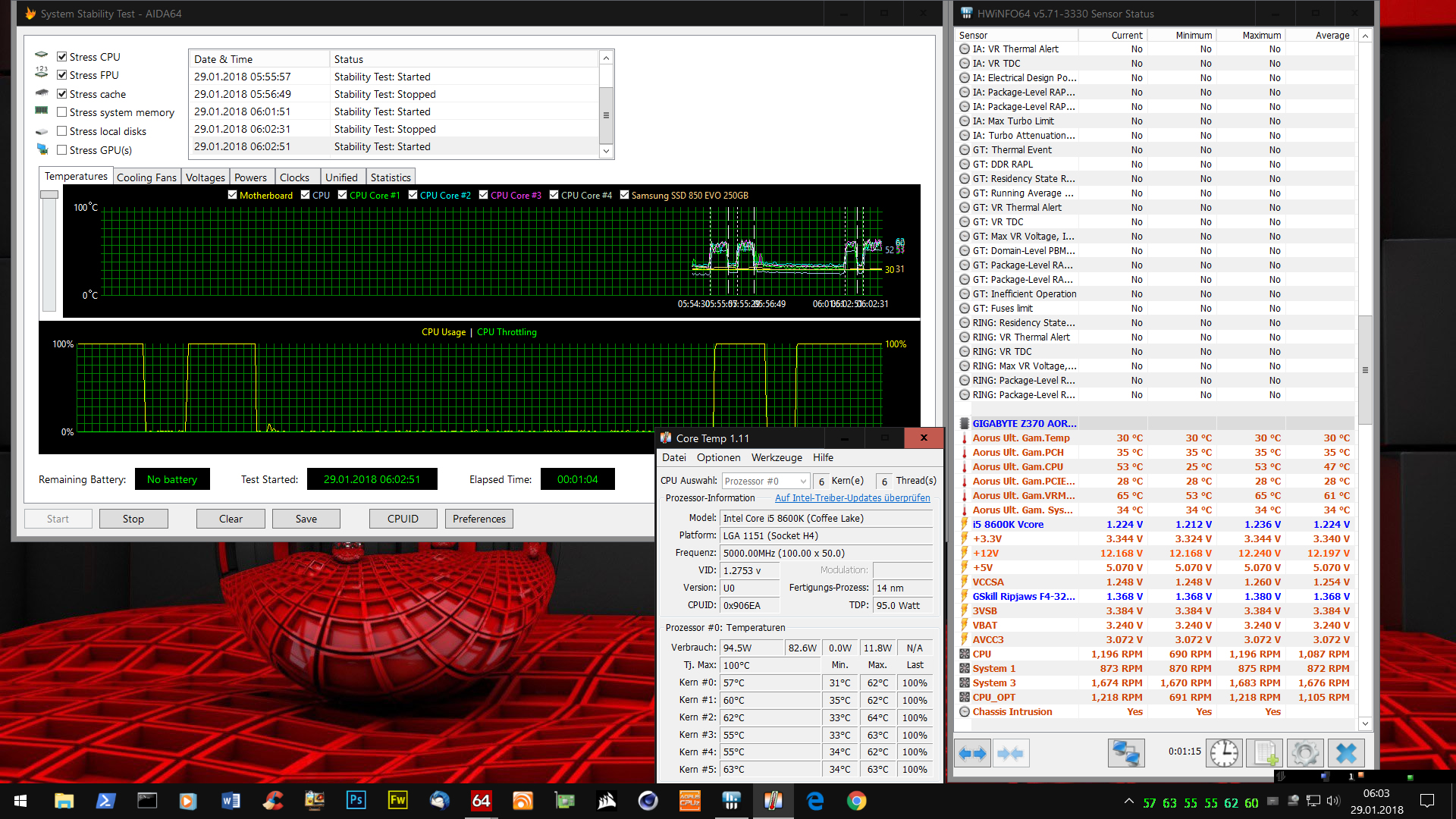Click Intel driver updates link
Viewport: 1456px width, 819px height.
click(x=852, y=498)
